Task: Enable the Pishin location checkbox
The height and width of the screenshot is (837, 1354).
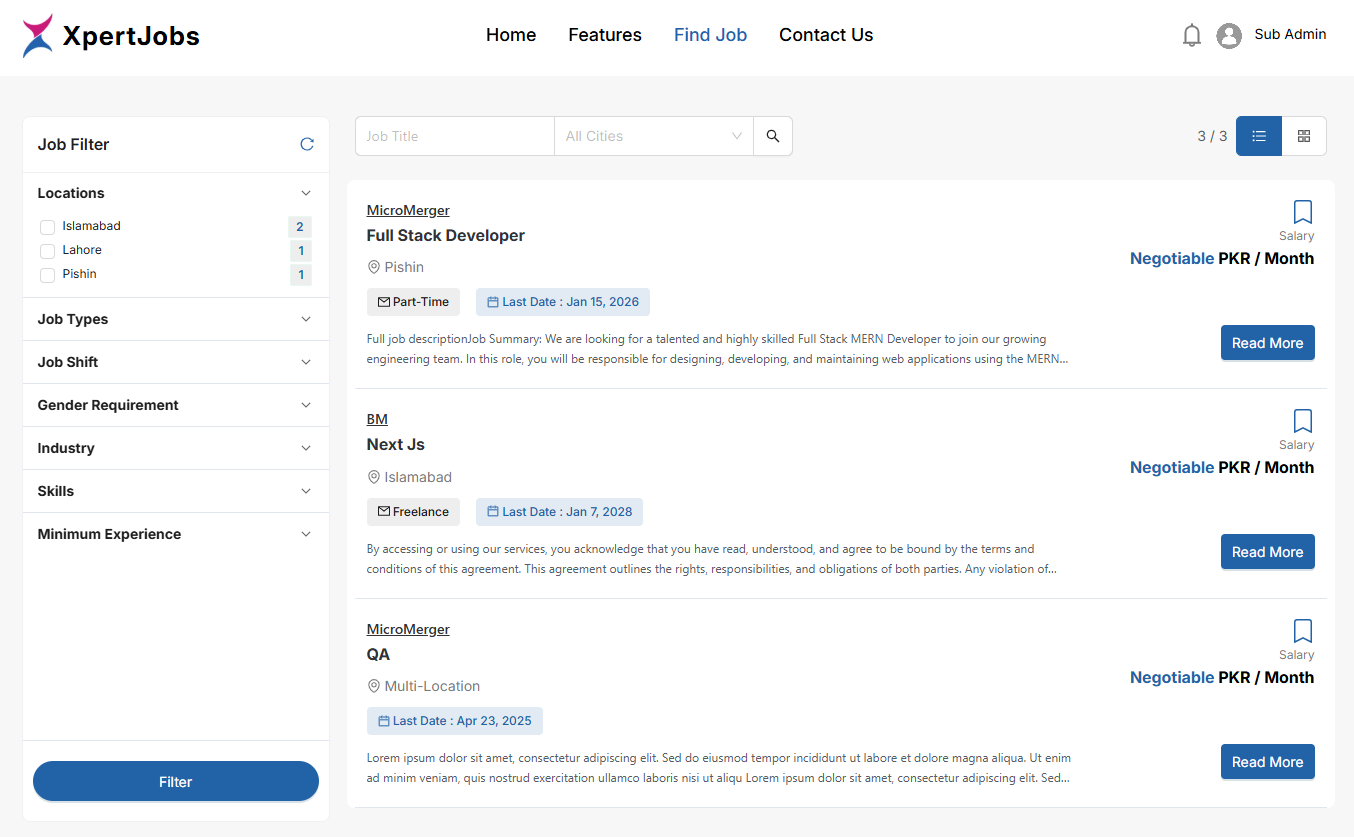Action: coord(47,275)
